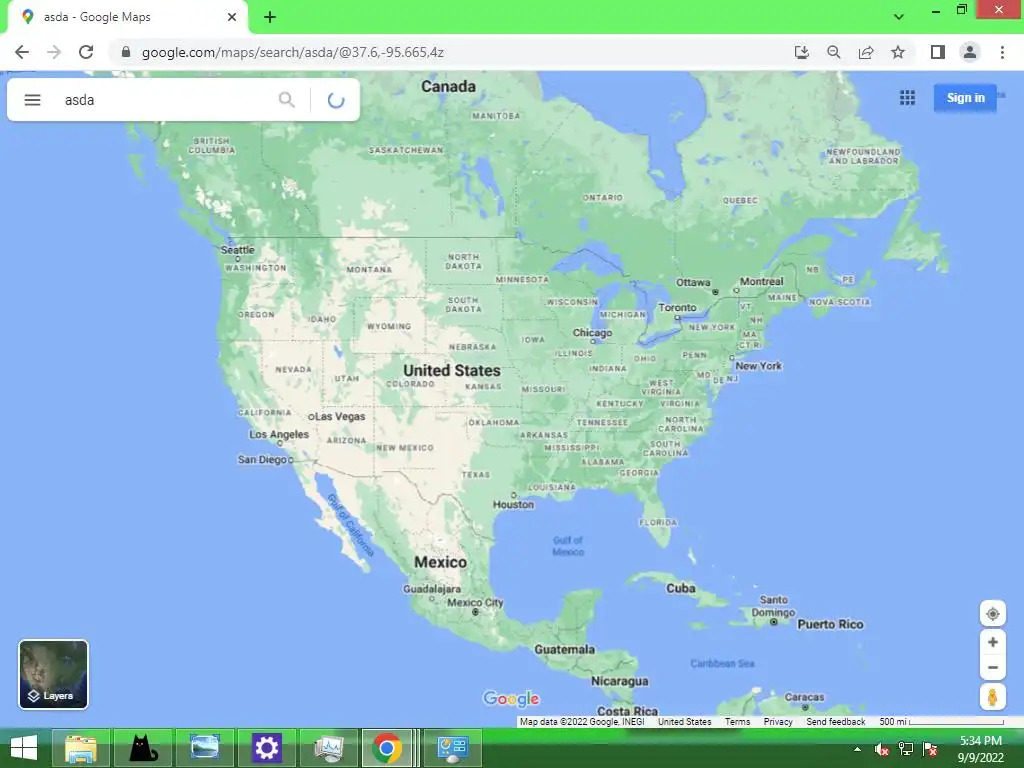Click the Chicago city label
The image size is (1024, 768).
point(592,332)
